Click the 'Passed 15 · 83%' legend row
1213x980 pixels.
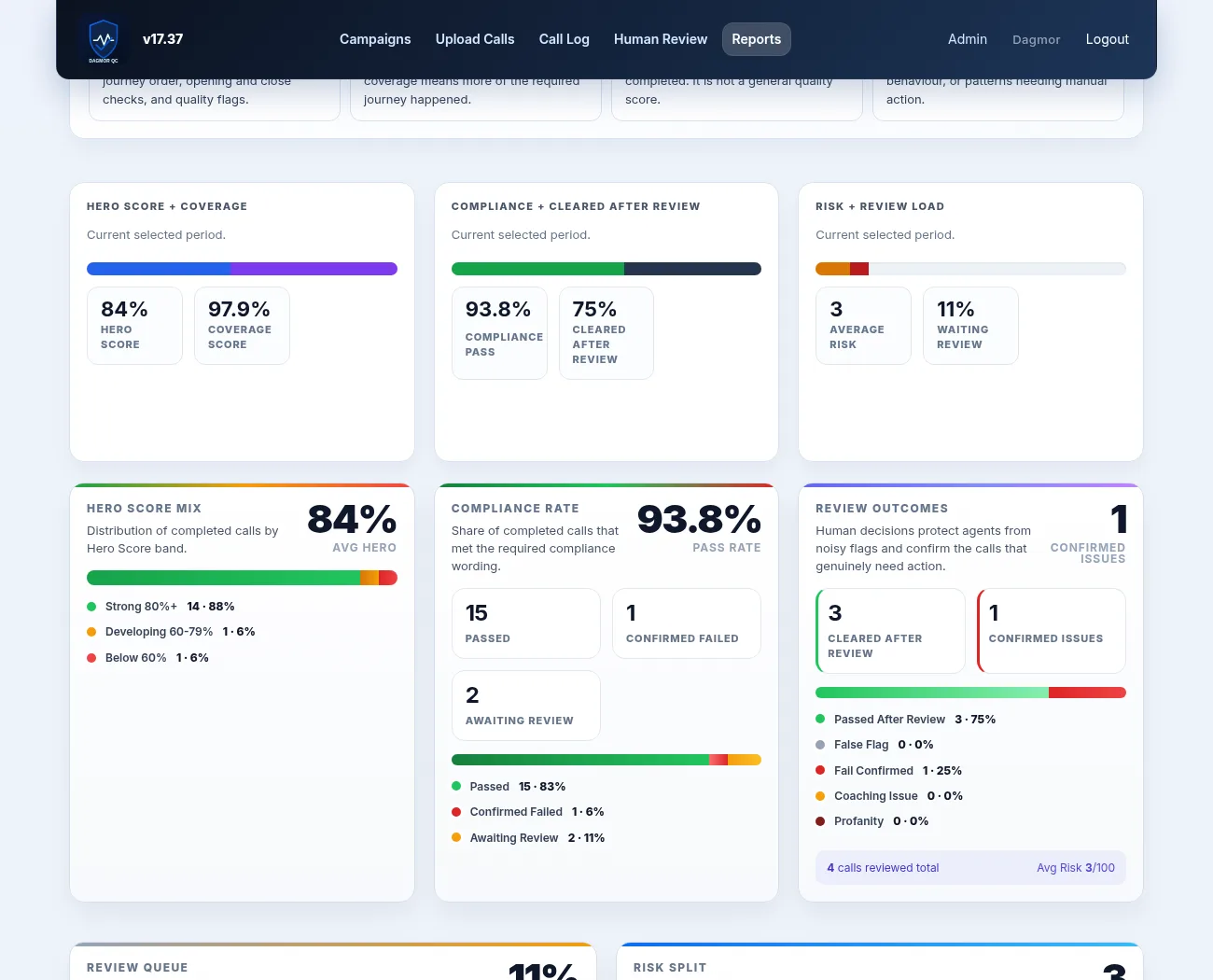[x=509, y=787]
